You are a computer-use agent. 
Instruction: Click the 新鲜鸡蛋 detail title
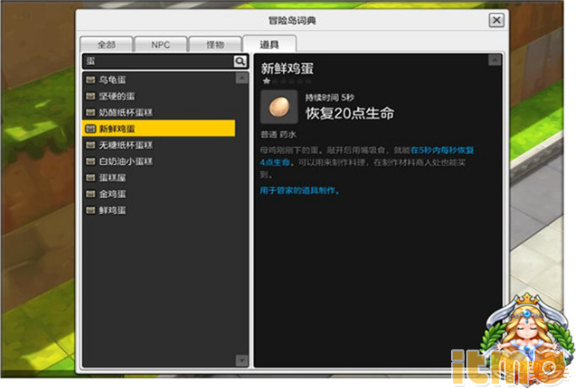(287, 68)
